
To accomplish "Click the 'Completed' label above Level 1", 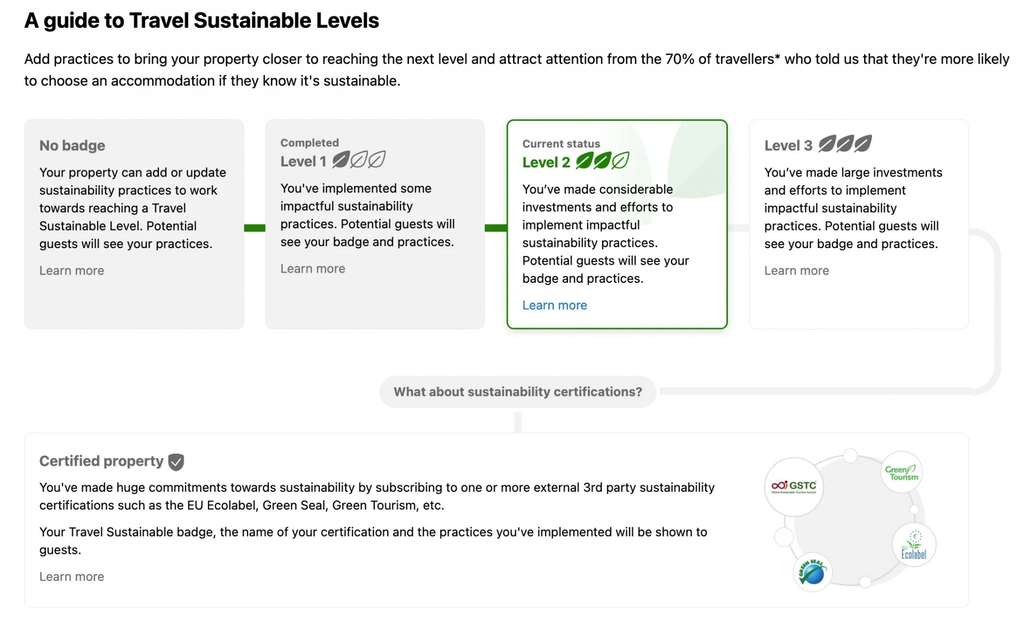I will (310, 143).
